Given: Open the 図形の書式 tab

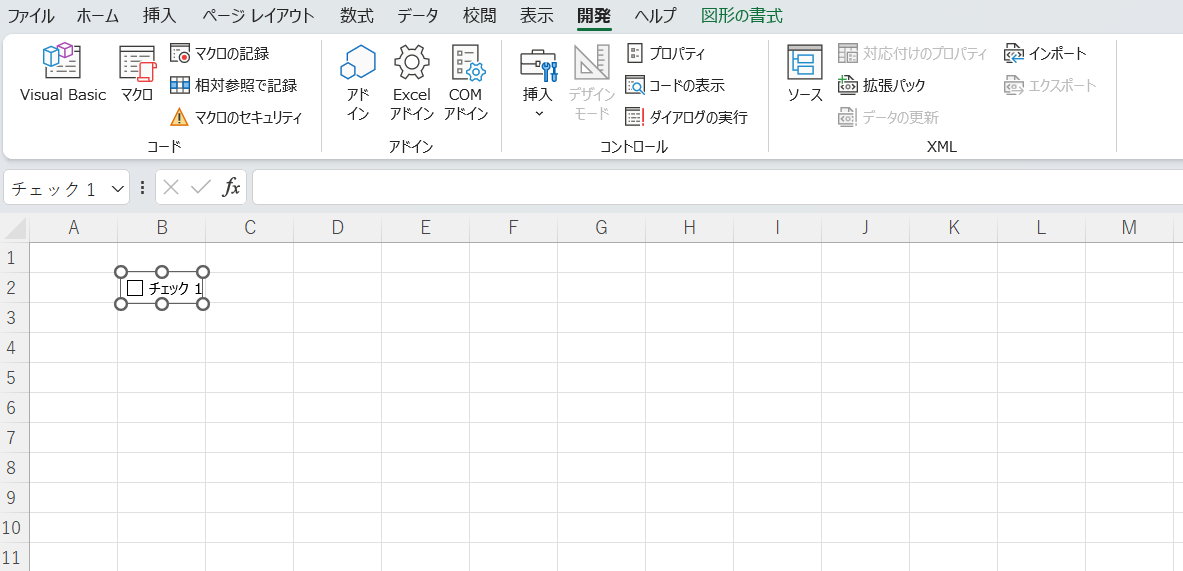Looking at the screenshot, I should pos(742,15).
